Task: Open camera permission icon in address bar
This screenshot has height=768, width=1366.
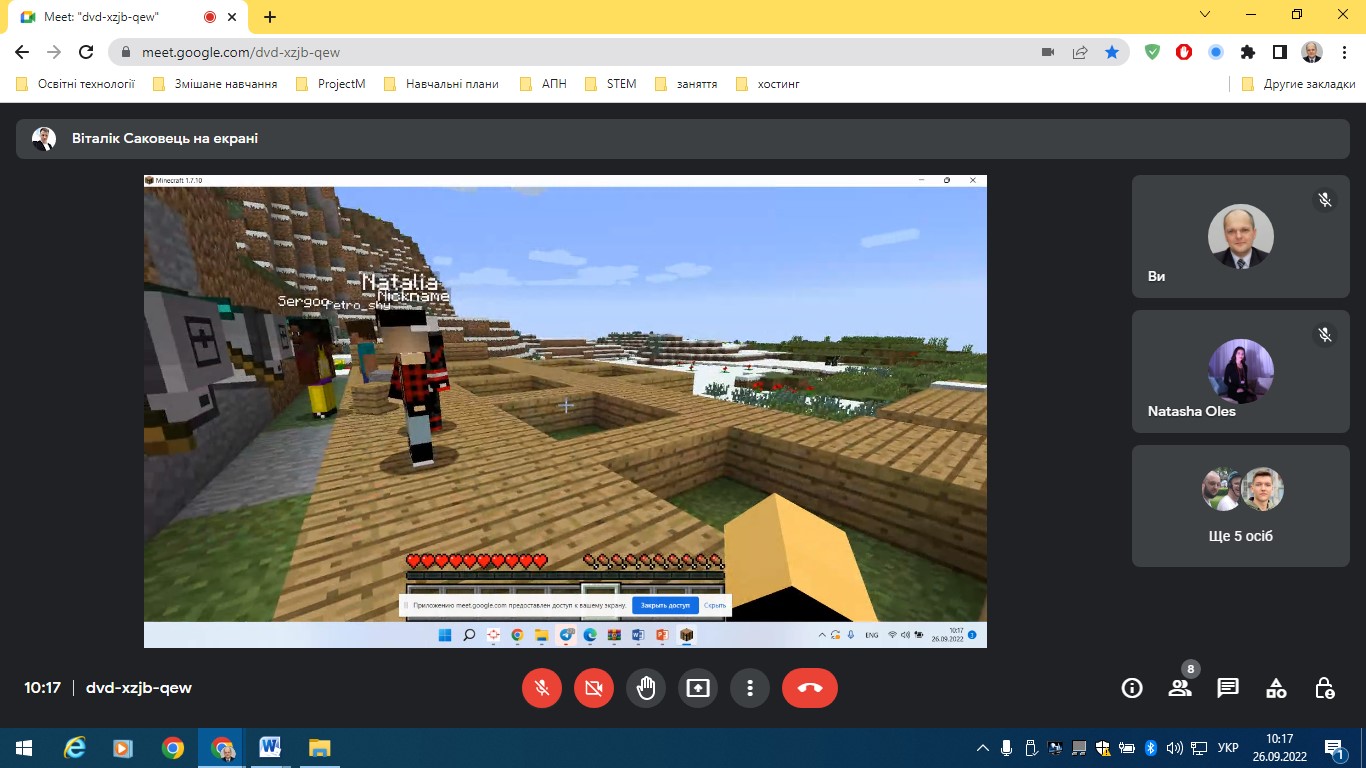Action: (1048, 52)
